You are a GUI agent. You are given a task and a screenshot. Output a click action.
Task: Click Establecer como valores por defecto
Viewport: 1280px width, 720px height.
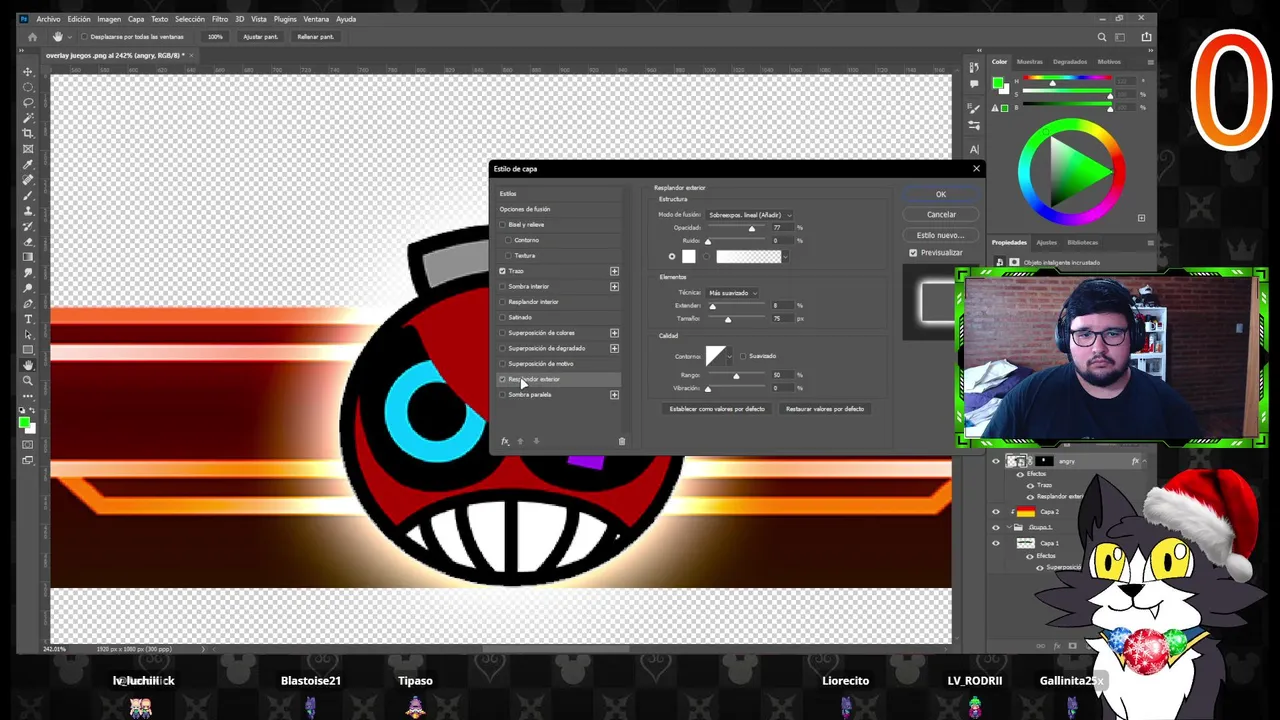click(x=717, y=409)
